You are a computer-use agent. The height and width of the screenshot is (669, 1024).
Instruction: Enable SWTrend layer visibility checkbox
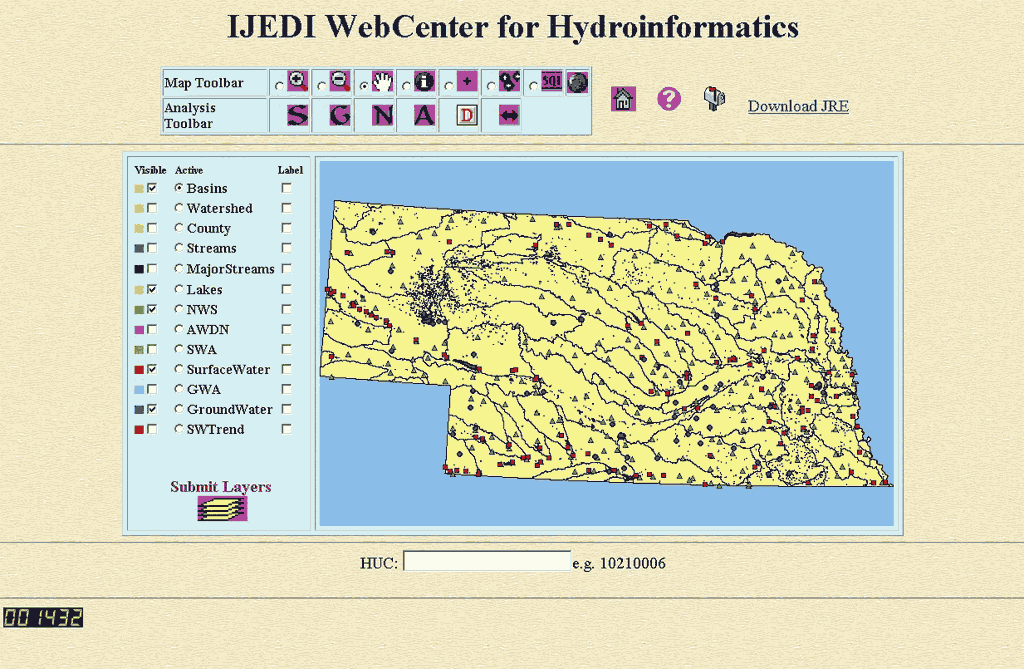click(152, 429)
